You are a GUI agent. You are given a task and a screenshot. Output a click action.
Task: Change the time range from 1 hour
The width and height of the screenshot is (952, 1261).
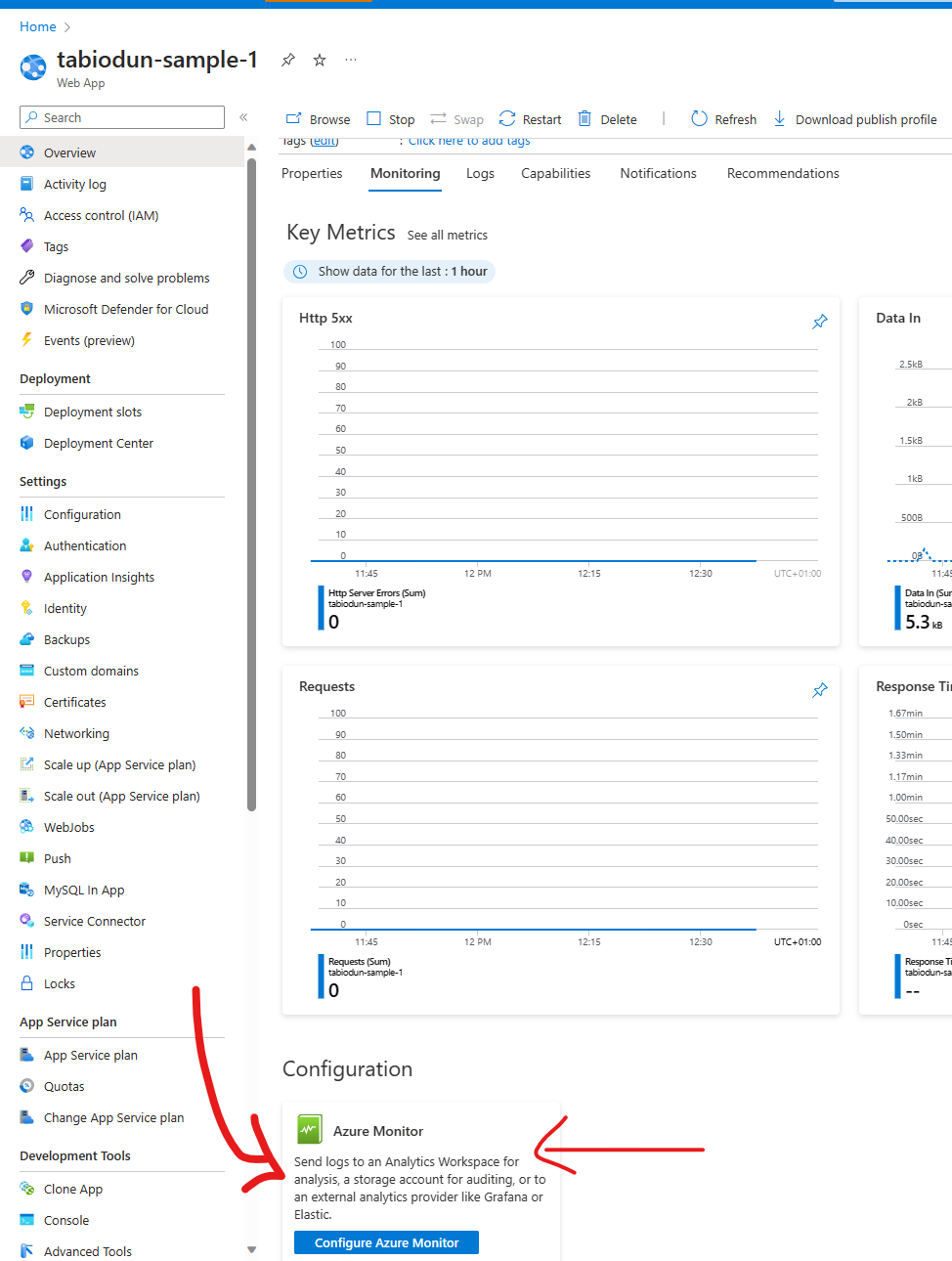(388, 271)
